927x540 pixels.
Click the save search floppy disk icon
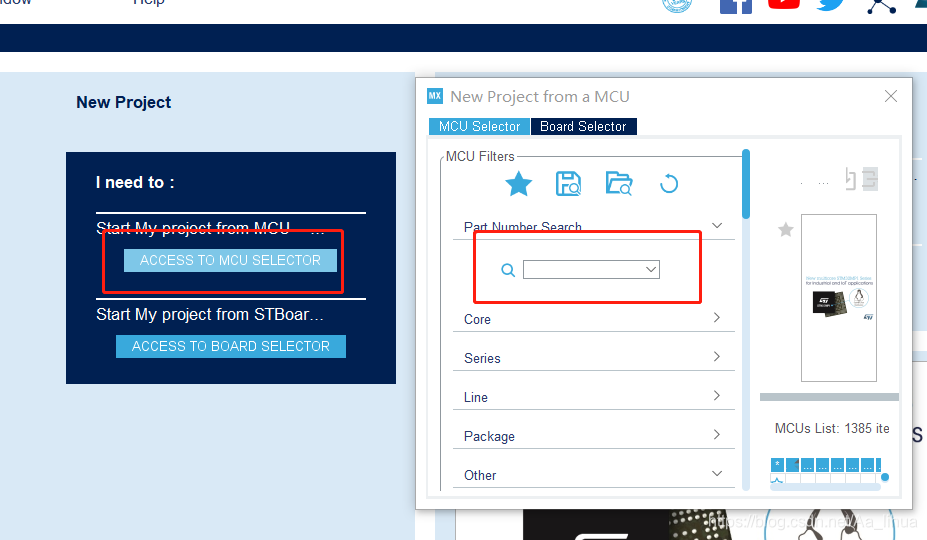[x=568, y=183]
